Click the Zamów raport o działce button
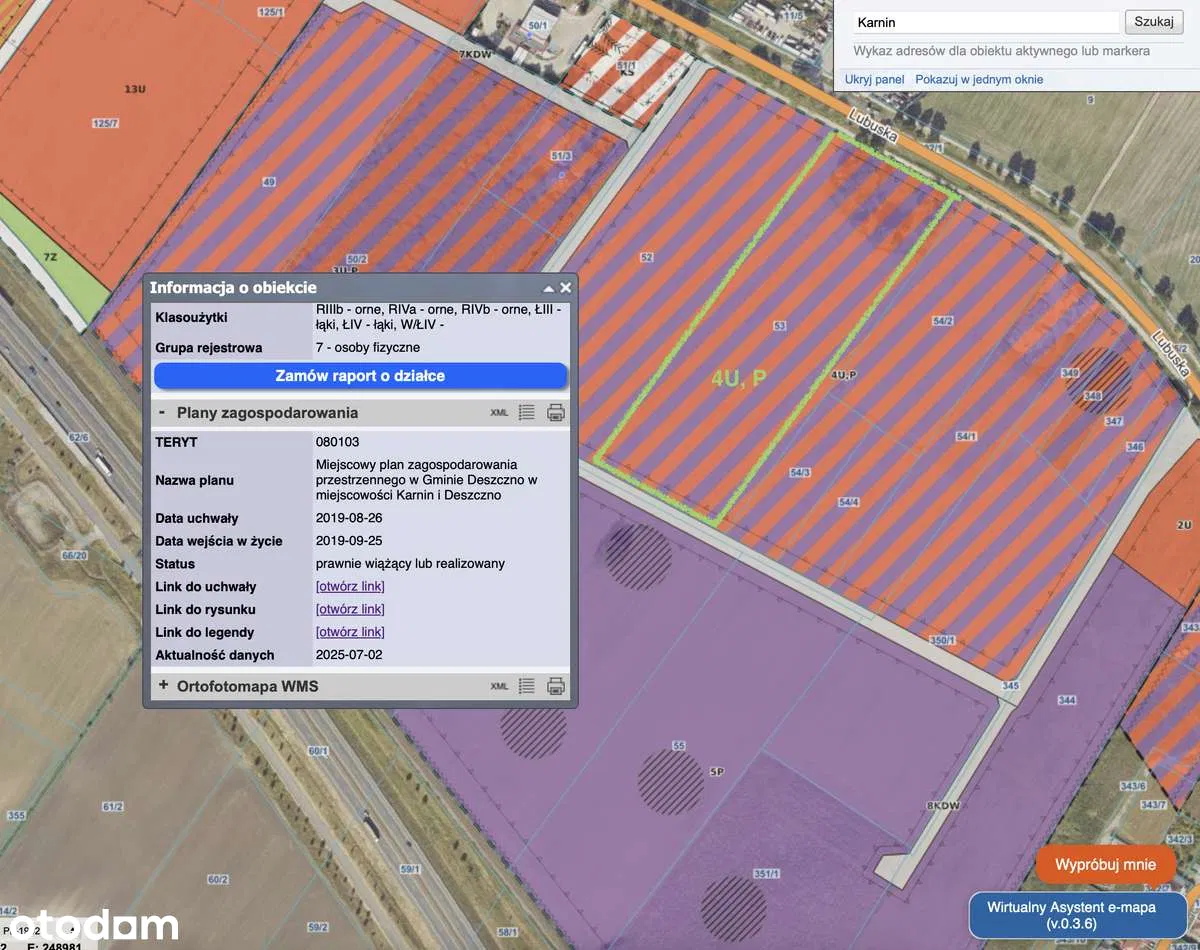1200x950 pixels. click(360, 376)
